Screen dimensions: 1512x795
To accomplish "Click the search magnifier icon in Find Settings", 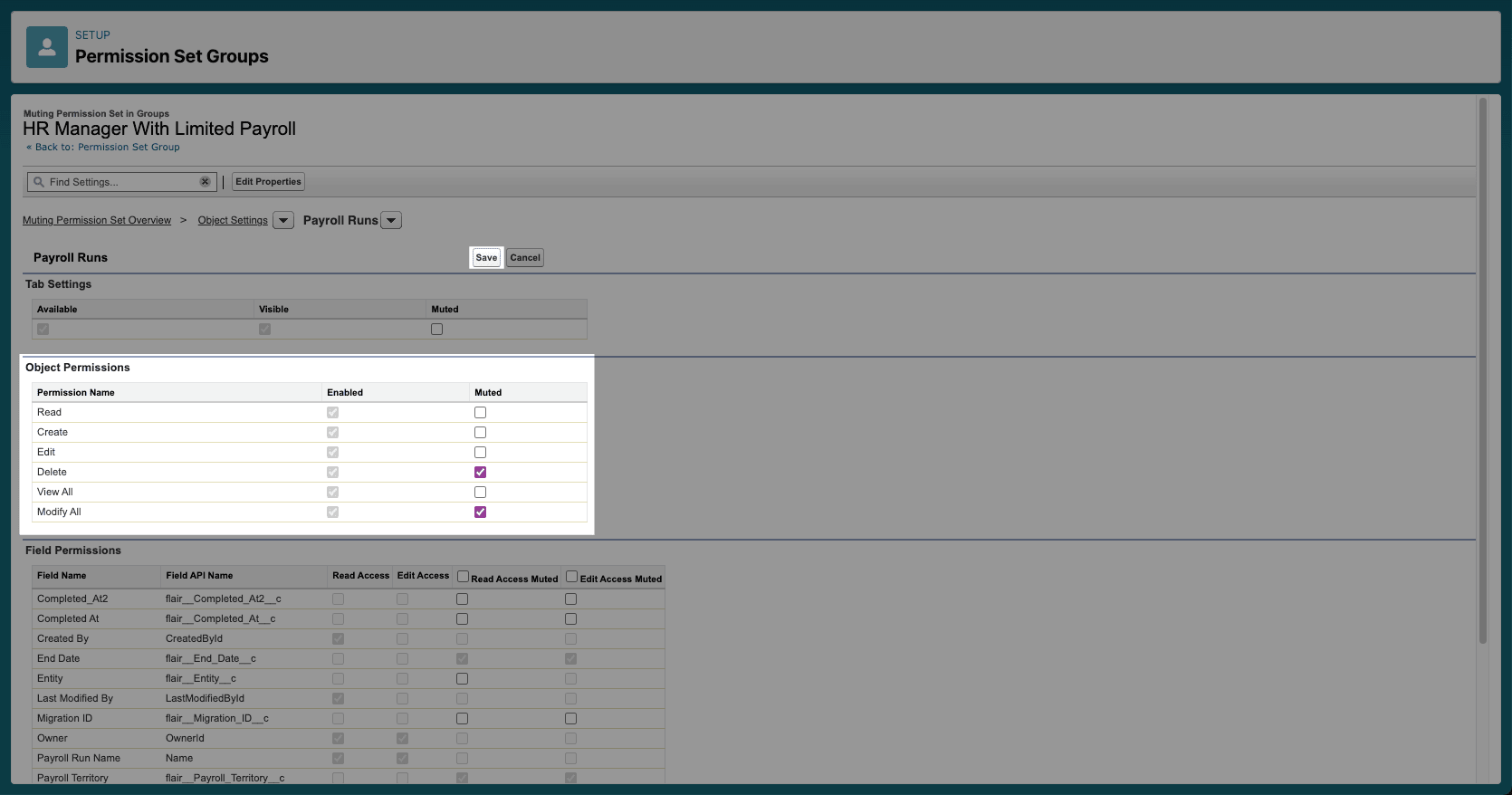I will point(39,182).
